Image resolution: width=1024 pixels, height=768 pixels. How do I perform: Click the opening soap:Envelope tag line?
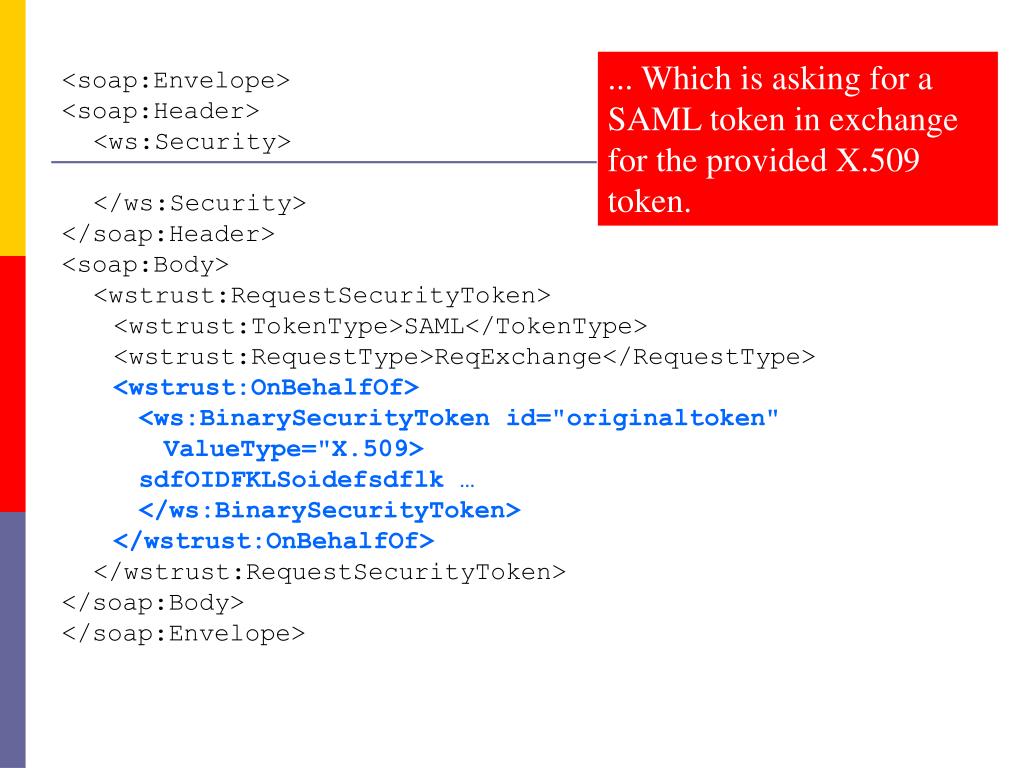click(x=176, y=80)
